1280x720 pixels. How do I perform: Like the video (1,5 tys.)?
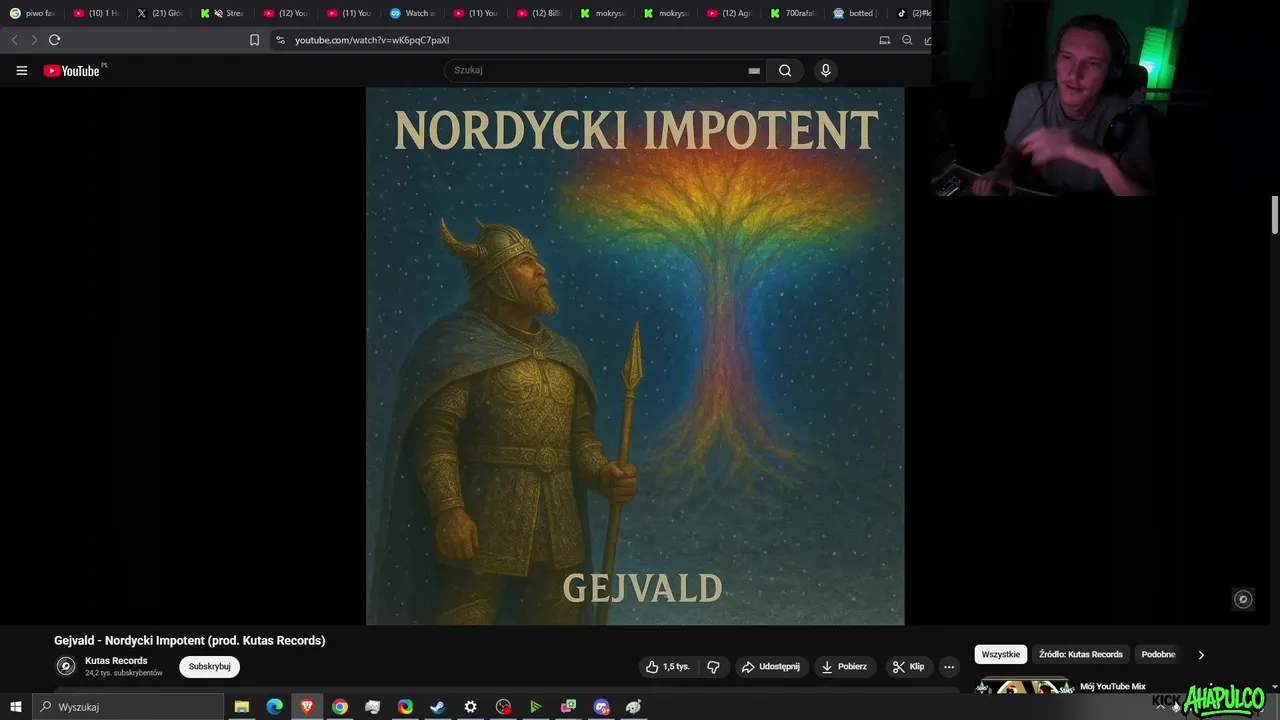(667, 666)
